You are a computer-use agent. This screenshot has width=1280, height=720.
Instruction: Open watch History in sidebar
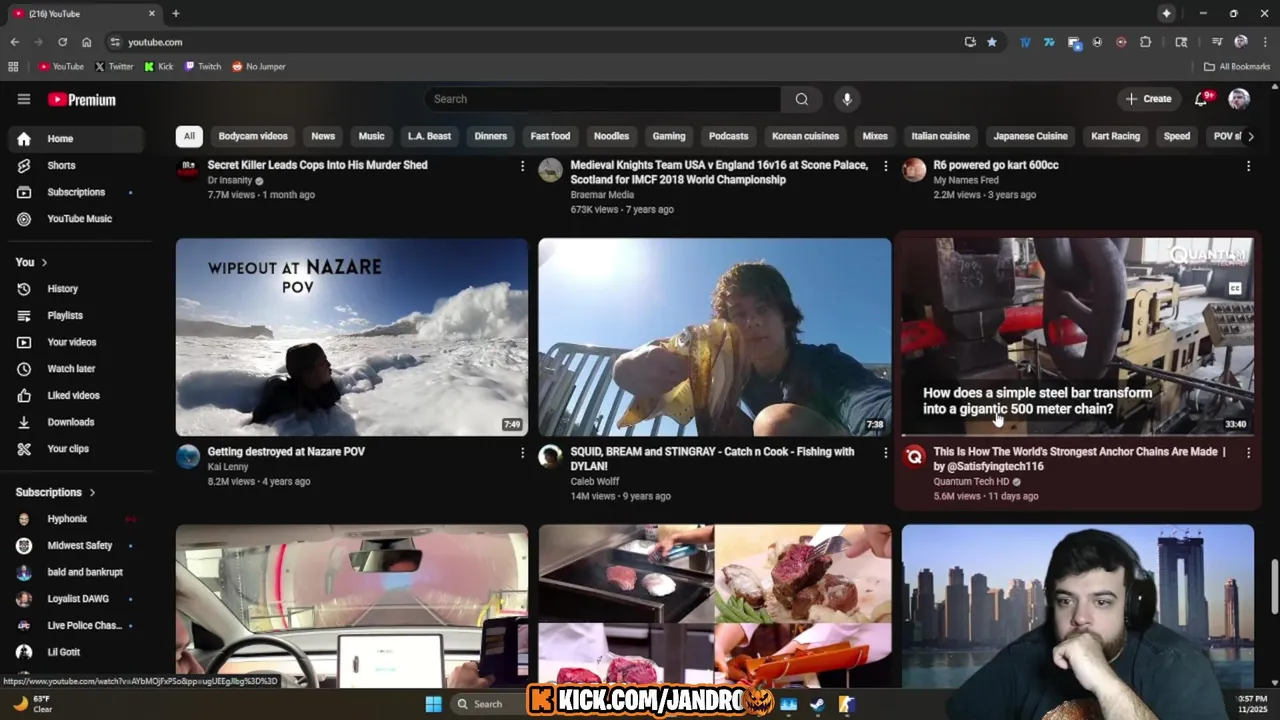[x=76, y=288]
